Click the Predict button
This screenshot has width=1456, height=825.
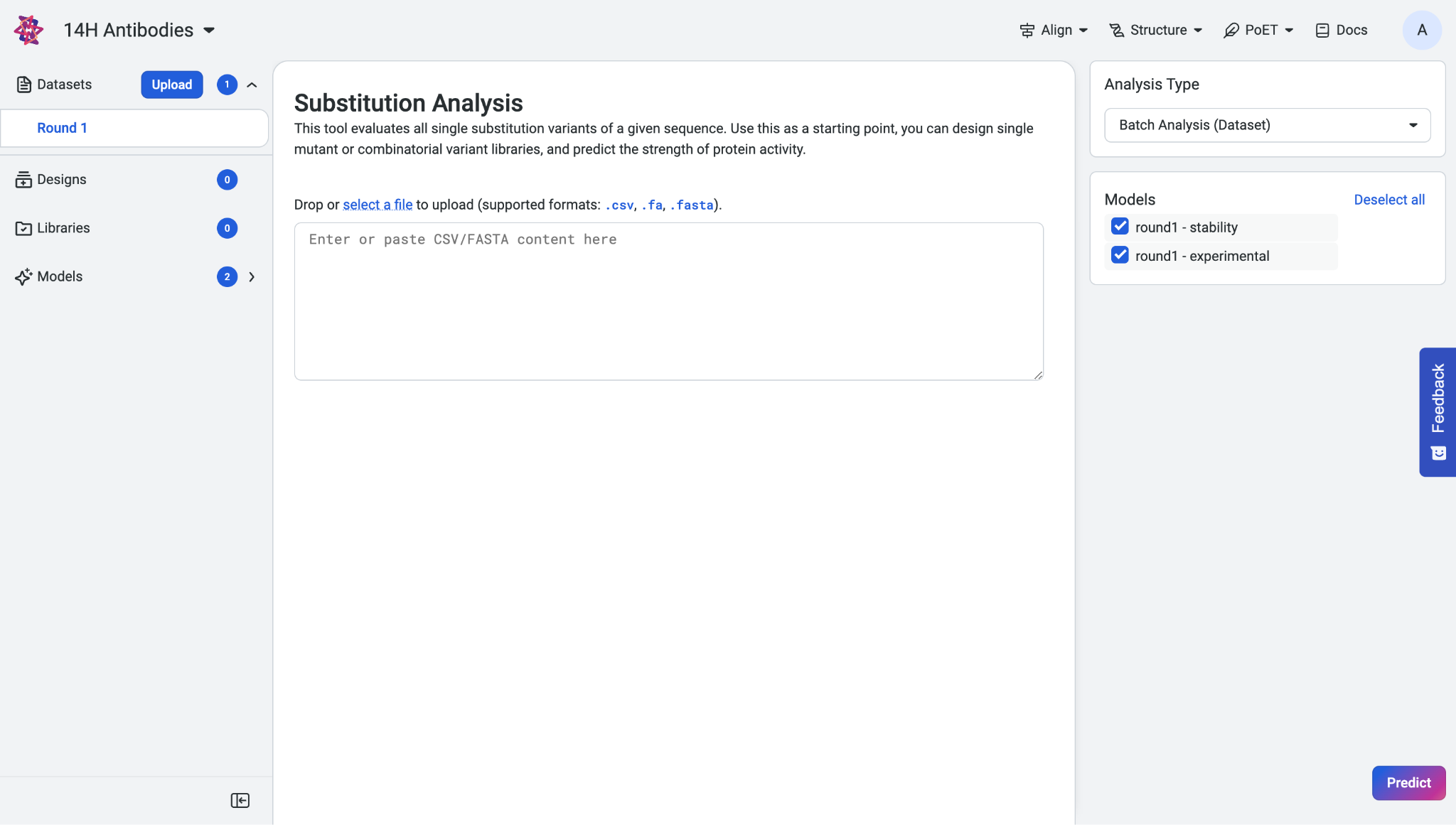1408,782
